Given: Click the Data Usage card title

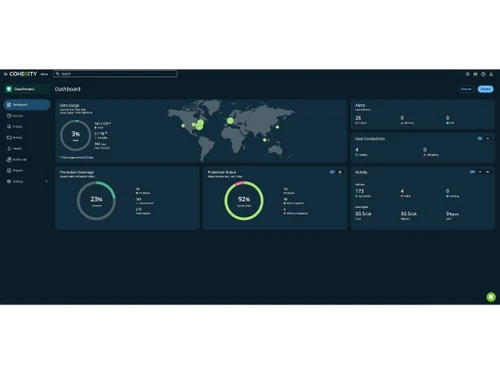Looking at the screenshot, I should click(69, 105).
